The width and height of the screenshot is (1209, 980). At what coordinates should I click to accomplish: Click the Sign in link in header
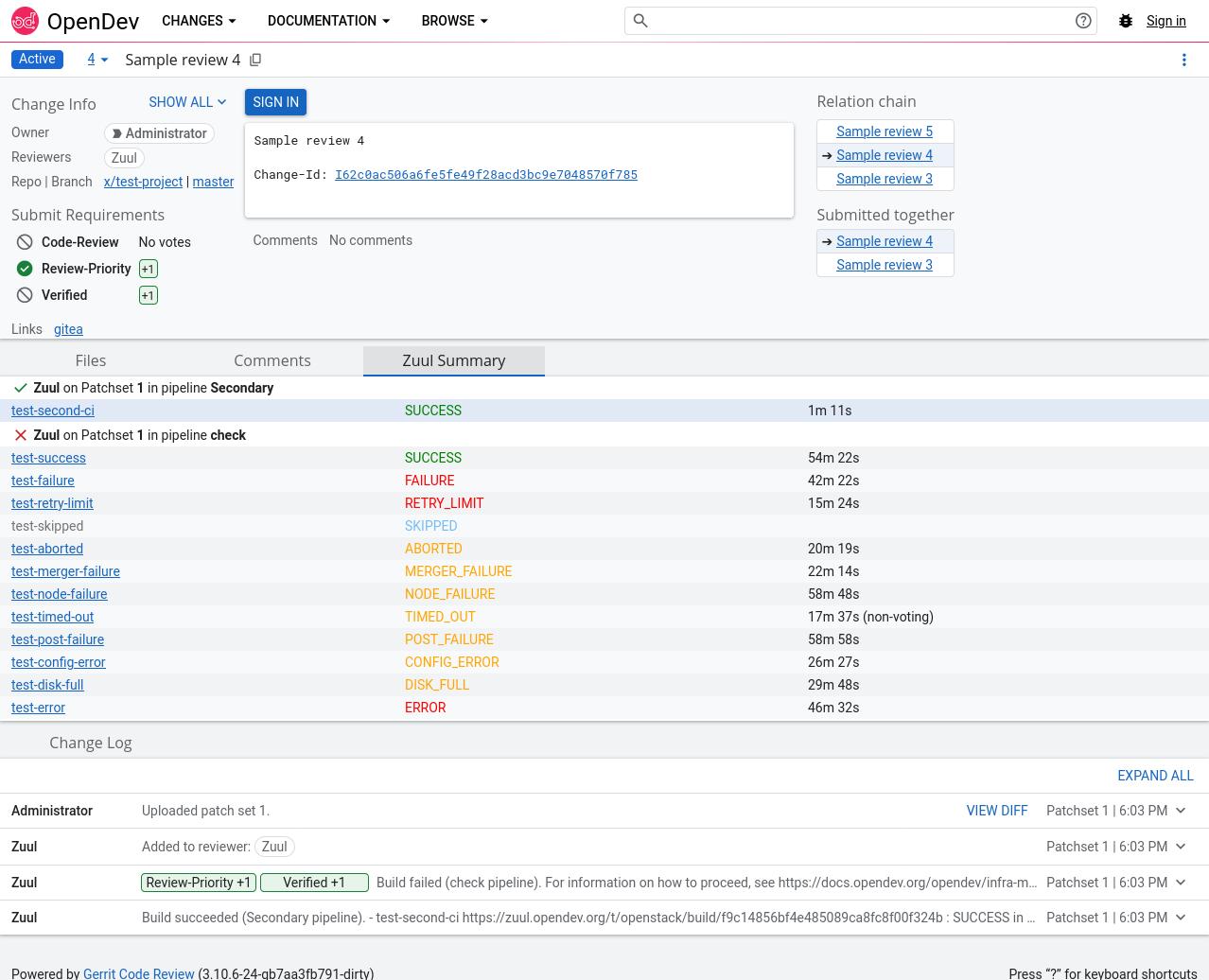pyautogui.click(x=1165, y=21)
